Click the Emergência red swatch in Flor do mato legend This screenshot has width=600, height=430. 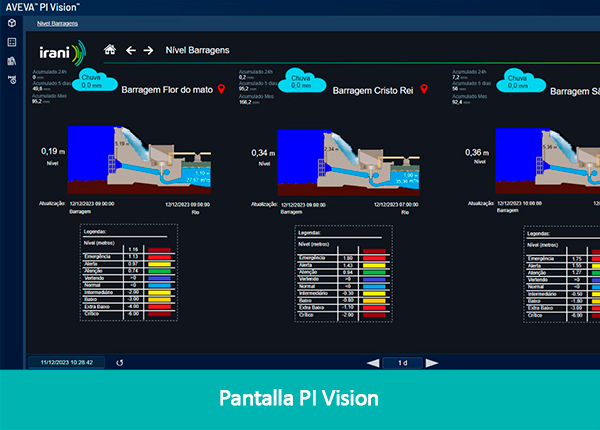point(160,257)
